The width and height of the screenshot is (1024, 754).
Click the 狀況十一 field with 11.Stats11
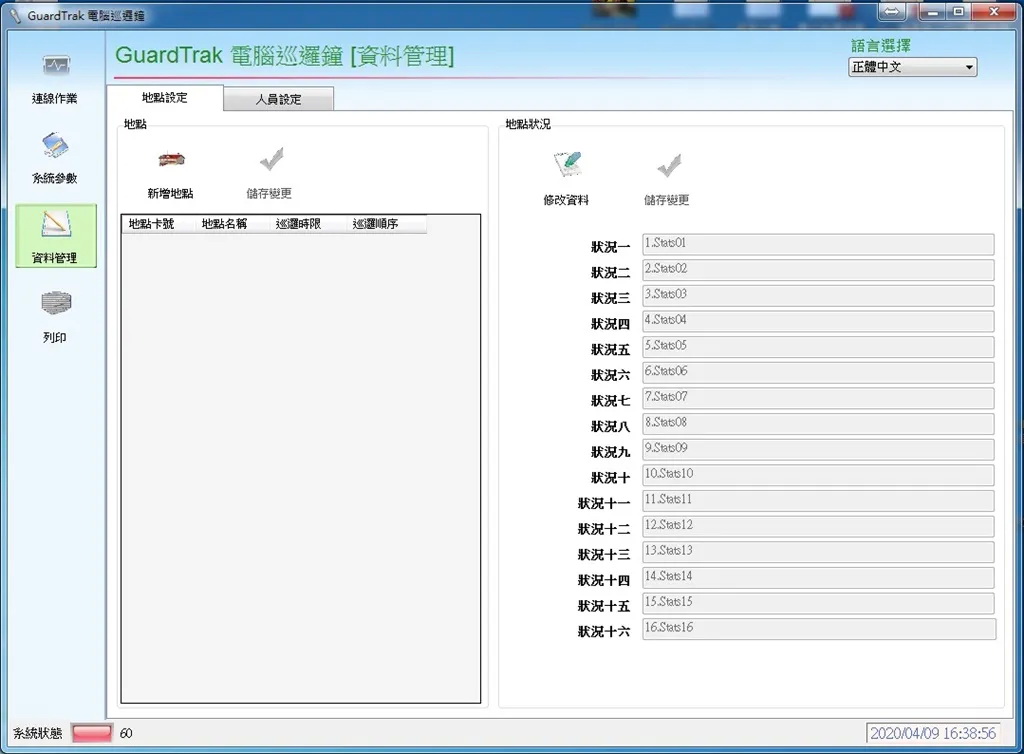(818, 500)
